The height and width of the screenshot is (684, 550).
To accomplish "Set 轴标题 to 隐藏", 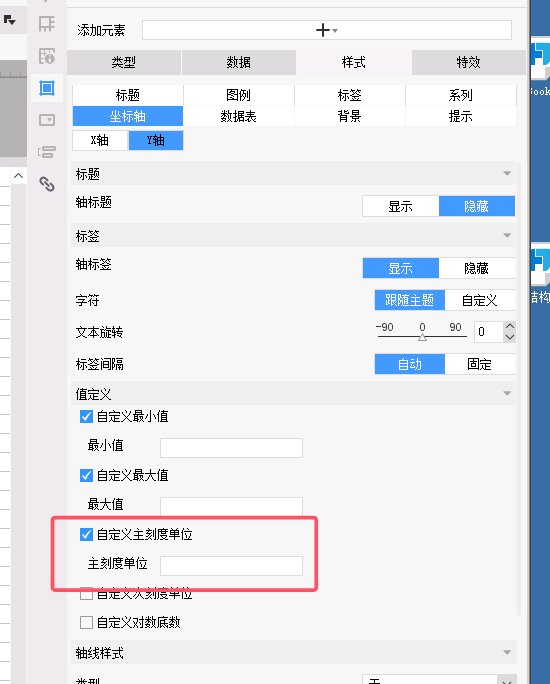I will pyautogui.click(x=477, y=206).
